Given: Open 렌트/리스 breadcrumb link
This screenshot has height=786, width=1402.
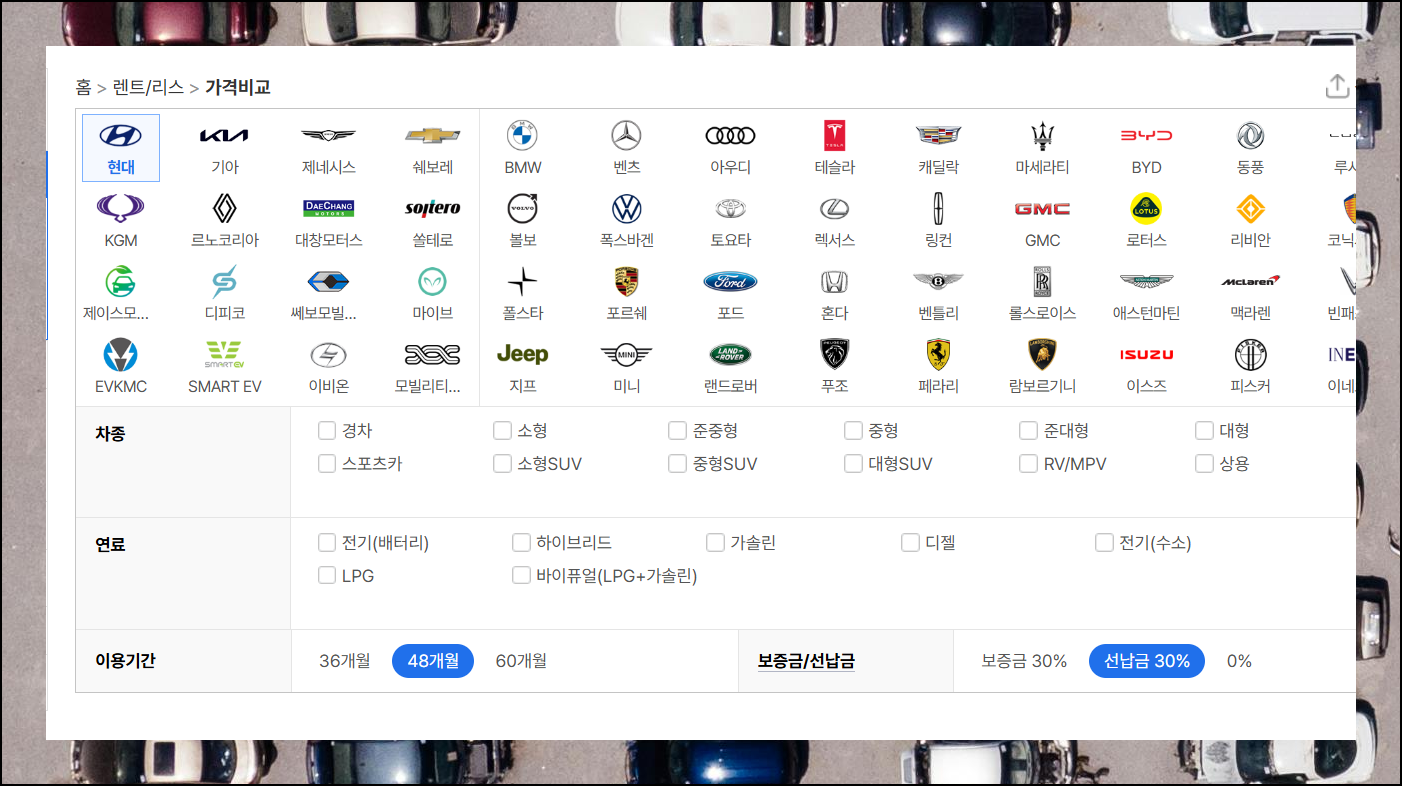Looking at the screenshot, I should [148, 87].
